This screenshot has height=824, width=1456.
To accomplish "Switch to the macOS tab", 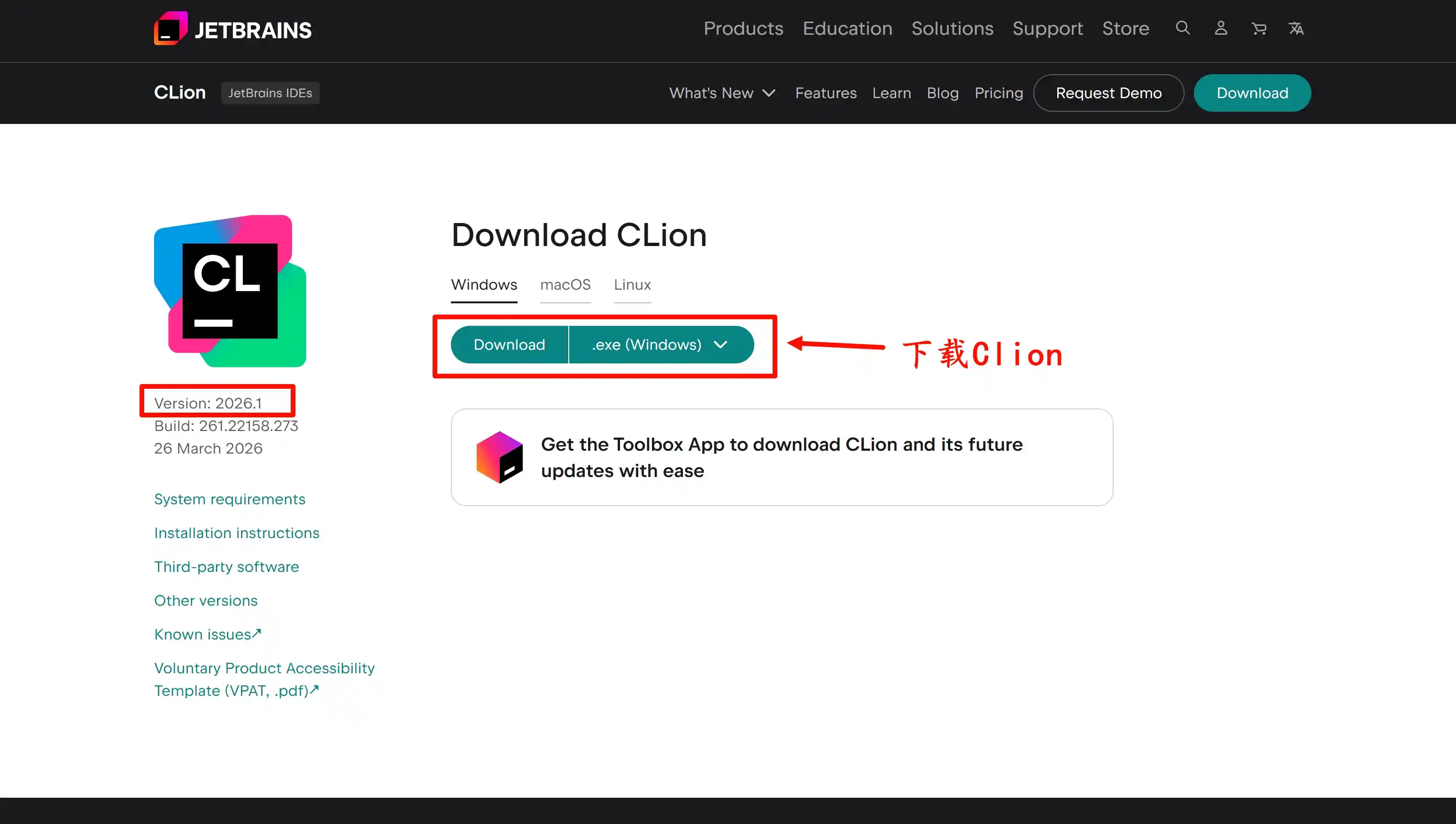I will (x=565, y=285).
